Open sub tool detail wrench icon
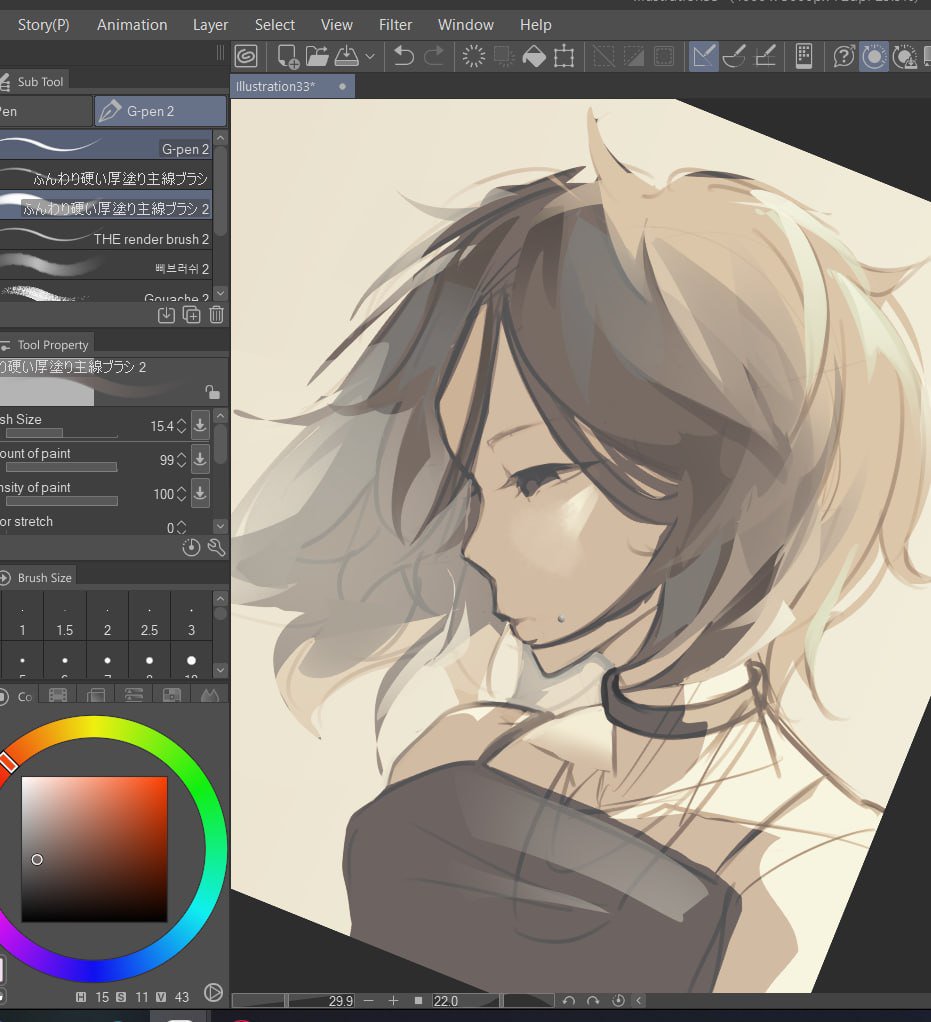This screenshot has height=1022, width=931. [x=216, y=548]
